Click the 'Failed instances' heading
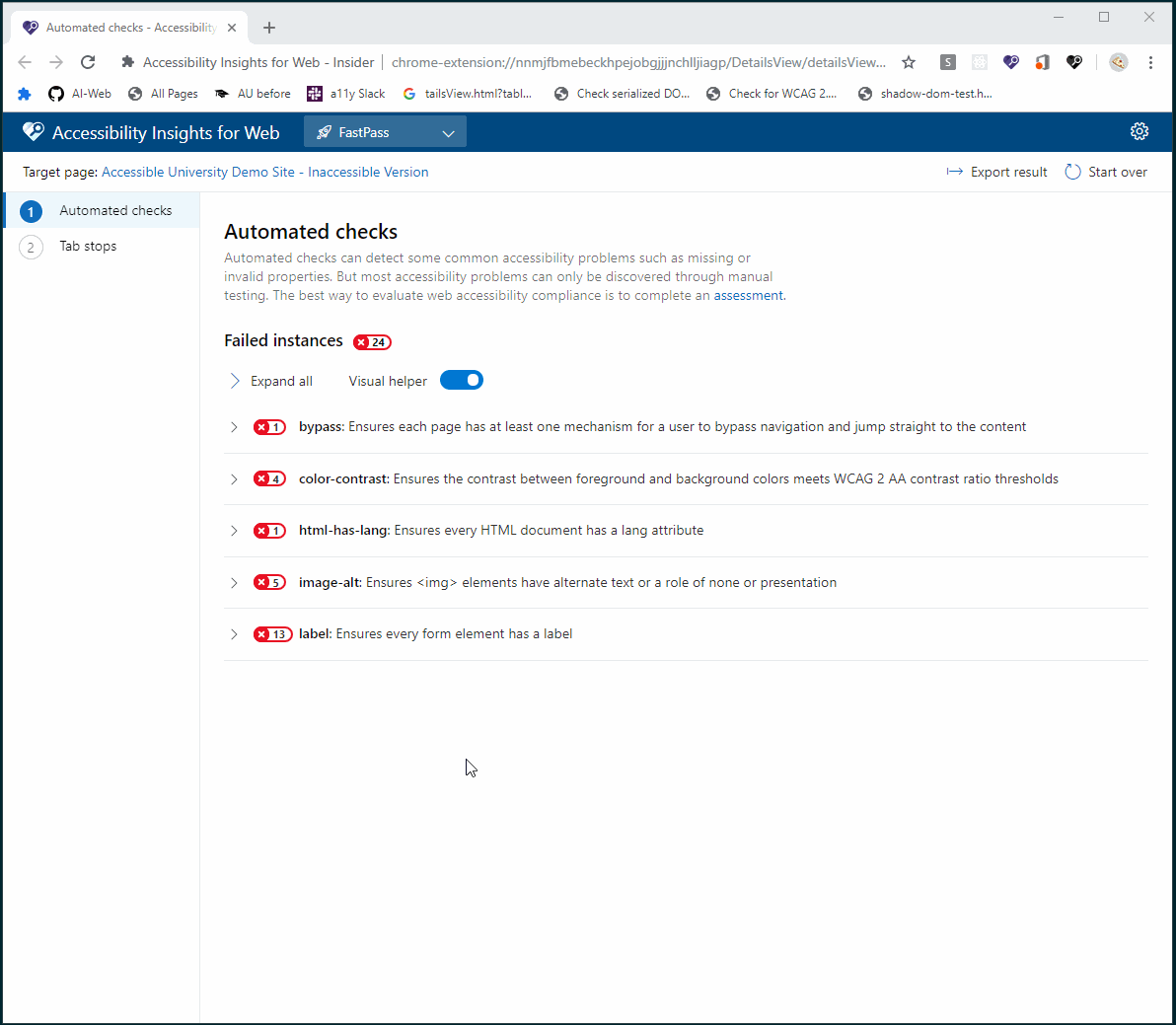This screenshot has width=1176, height=1025. pos(283,340)
